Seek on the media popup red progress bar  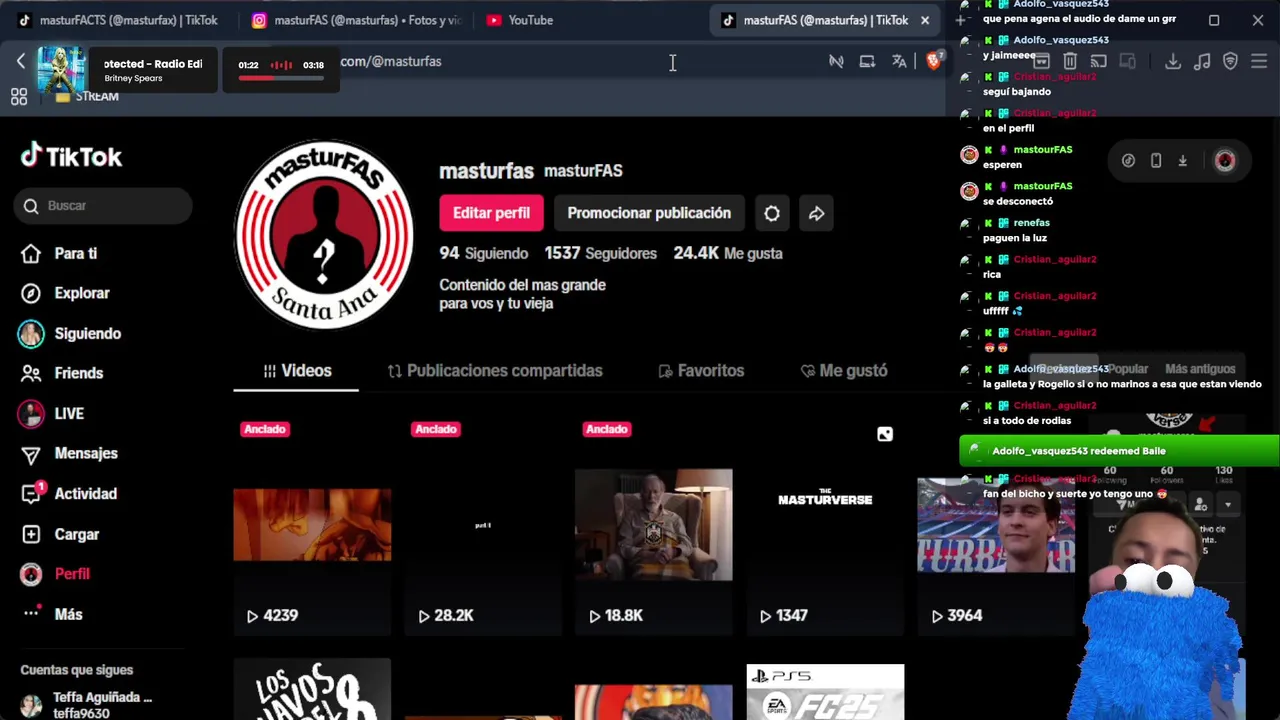pos(281,77)
